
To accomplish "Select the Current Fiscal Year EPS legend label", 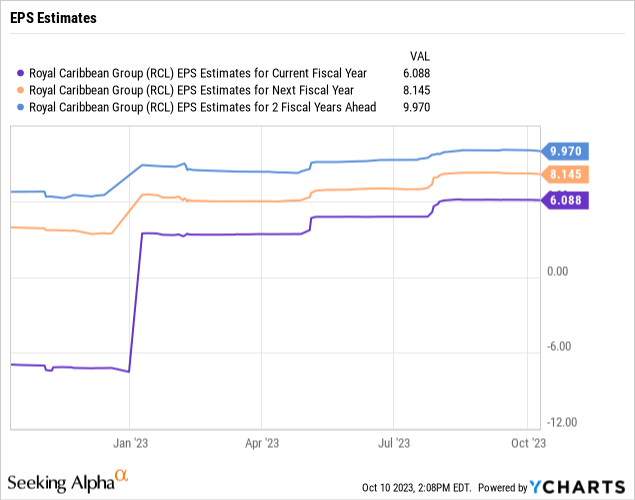I will point(198,72).
